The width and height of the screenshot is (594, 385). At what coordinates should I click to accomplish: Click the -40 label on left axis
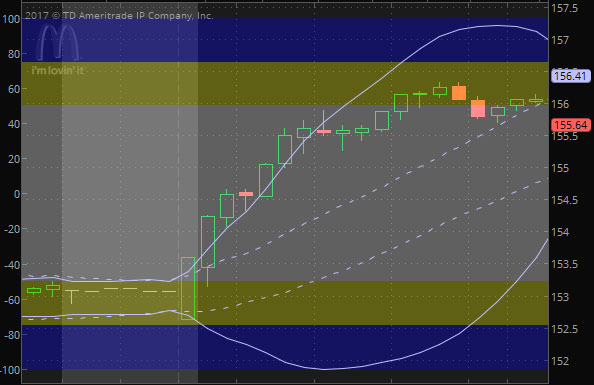click(x=12, y=264)
